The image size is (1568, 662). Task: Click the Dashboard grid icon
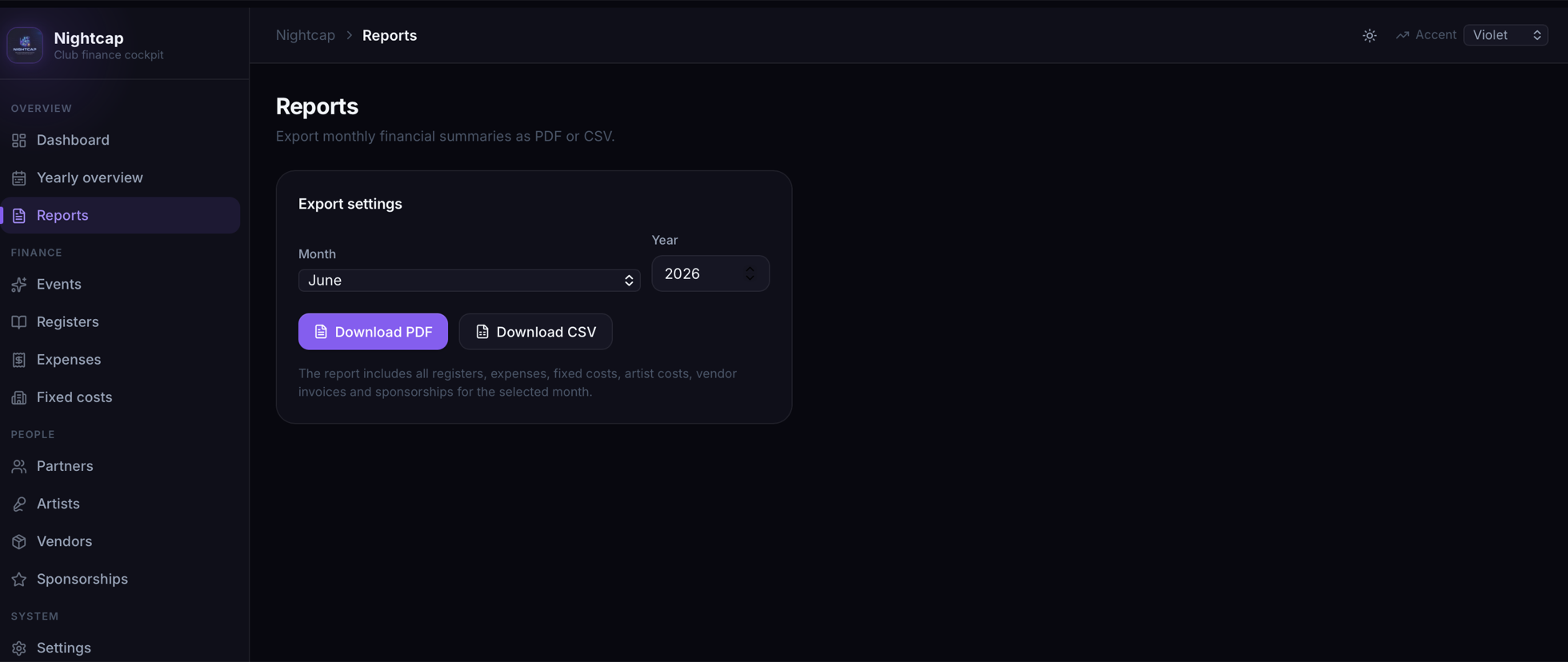click(19, 140)
